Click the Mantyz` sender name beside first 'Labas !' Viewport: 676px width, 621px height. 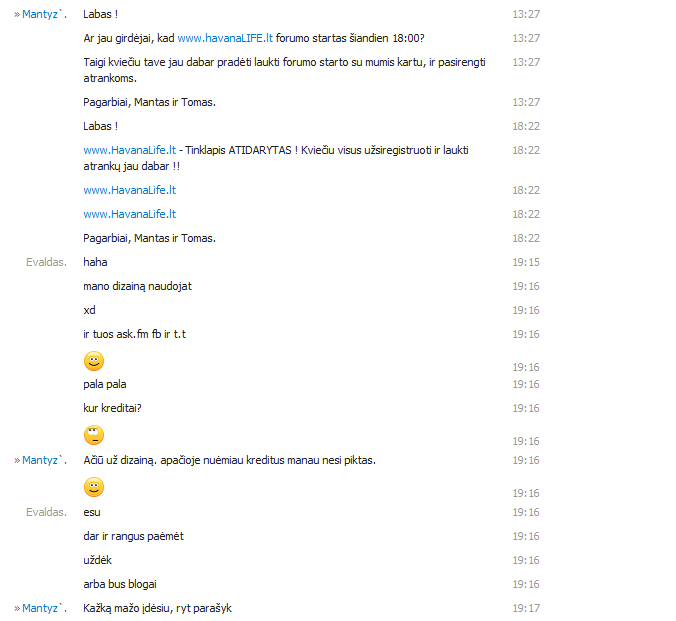pyautogui.click(x=44, y=14)
